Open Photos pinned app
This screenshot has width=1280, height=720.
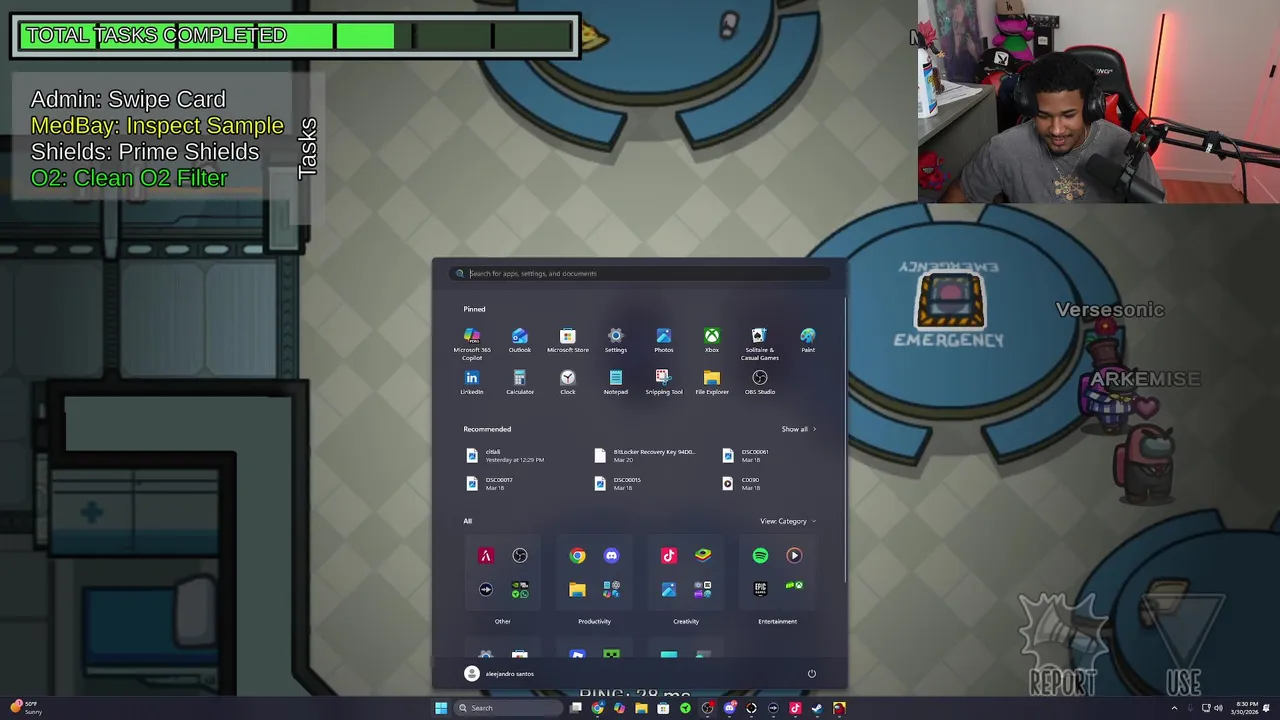coord(663,340)
